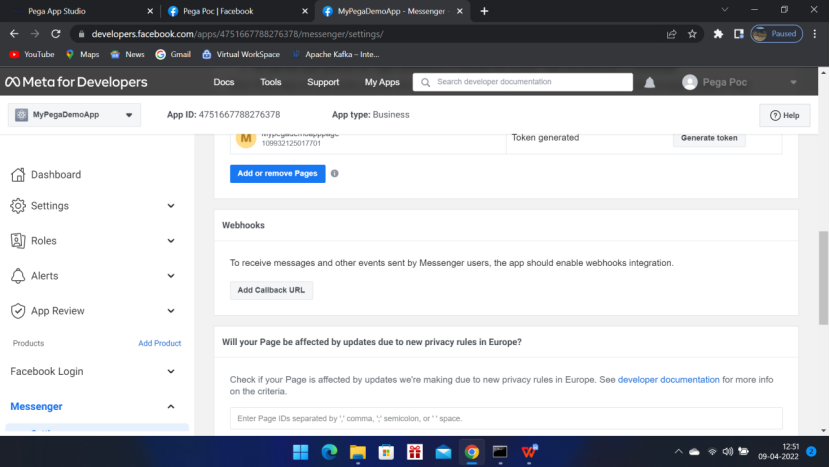Open the browser side panel icon

pyautogui.click(x=739, y=34)
